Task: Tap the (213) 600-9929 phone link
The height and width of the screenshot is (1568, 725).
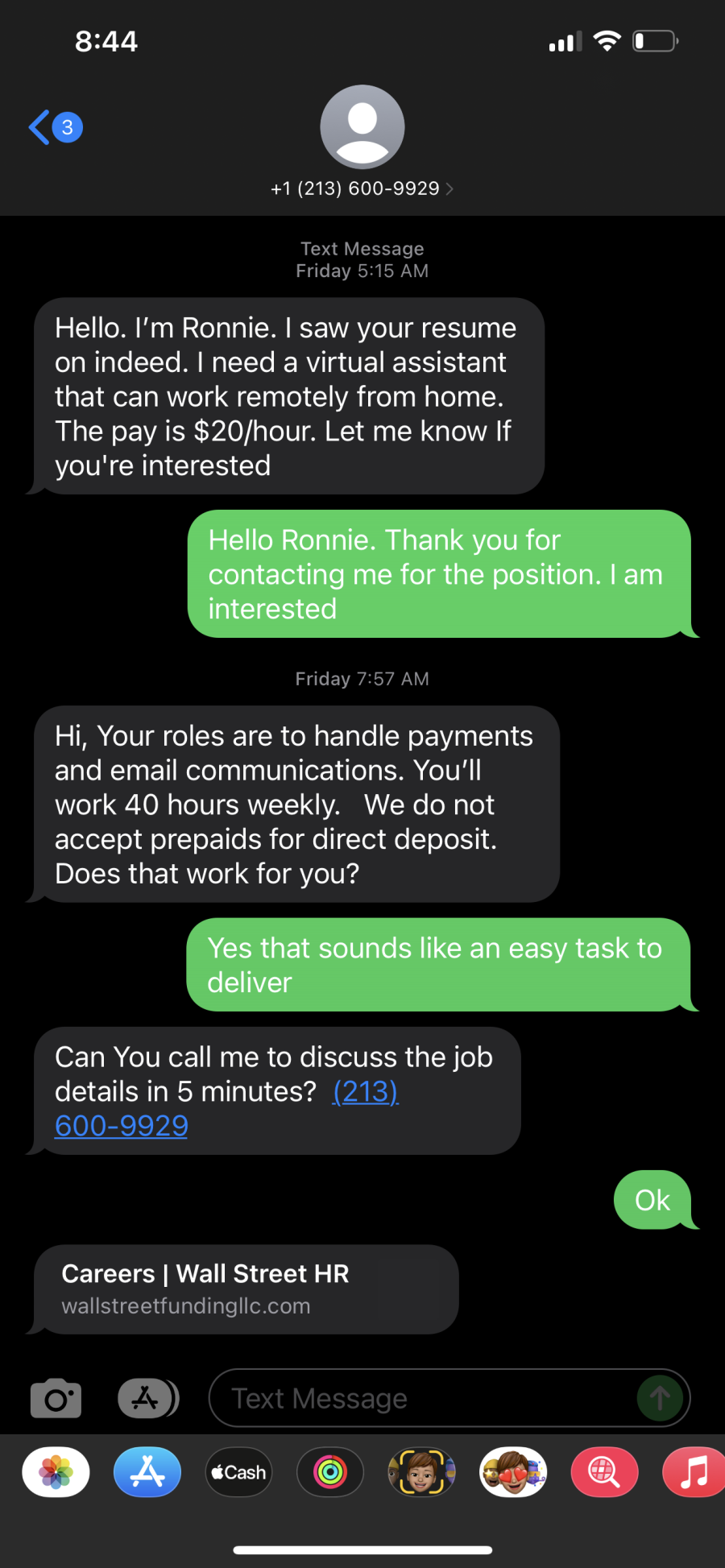Action: coord(121,1126)
